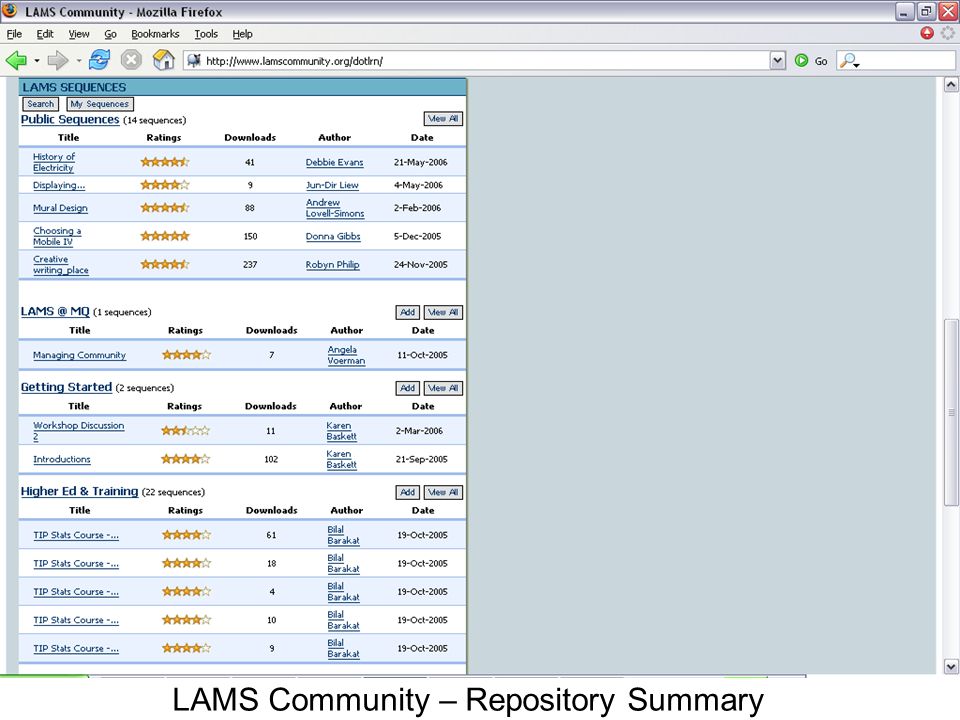Click View All for Getting Started
The image size is (960, 720).
443,388
